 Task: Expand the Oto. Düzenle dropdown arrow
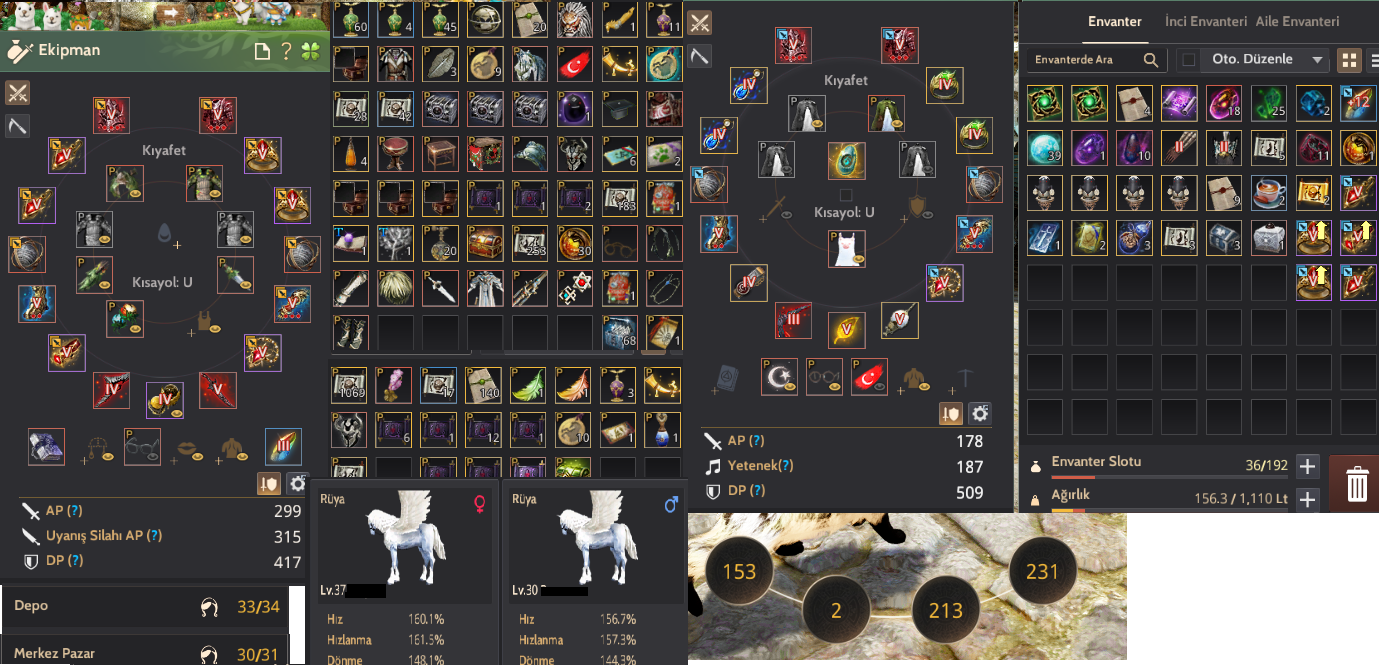[1317, 60]
